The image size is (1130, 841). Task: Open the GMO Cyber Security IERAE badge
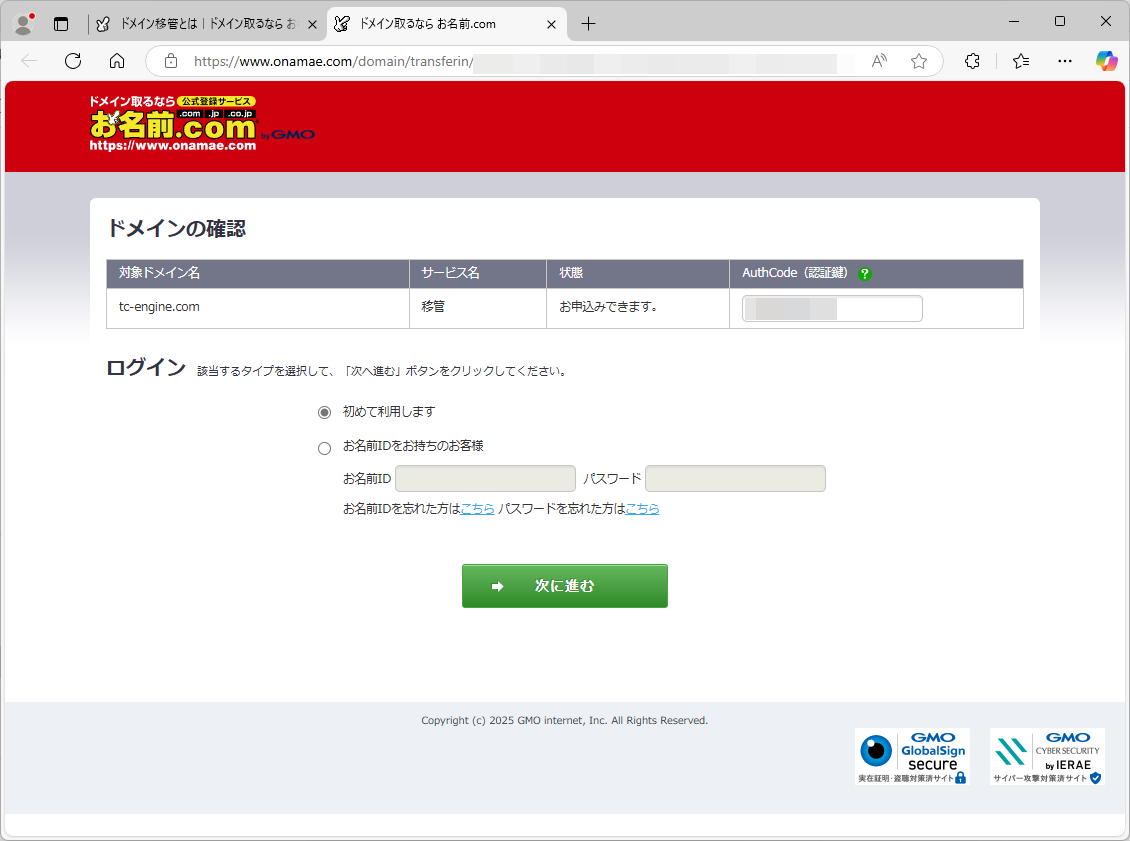1047,756
